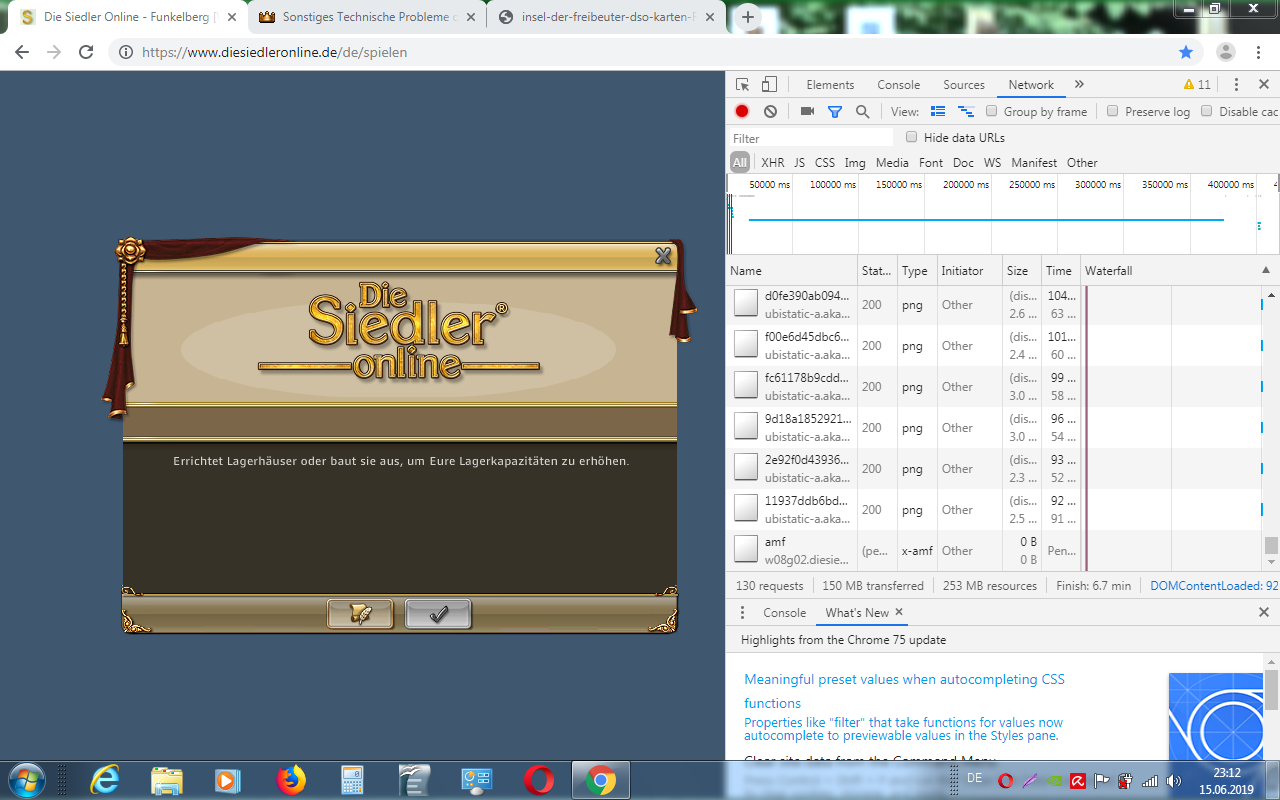
Task: Sort by the Size column header
Action: [x=1021, y=271]
